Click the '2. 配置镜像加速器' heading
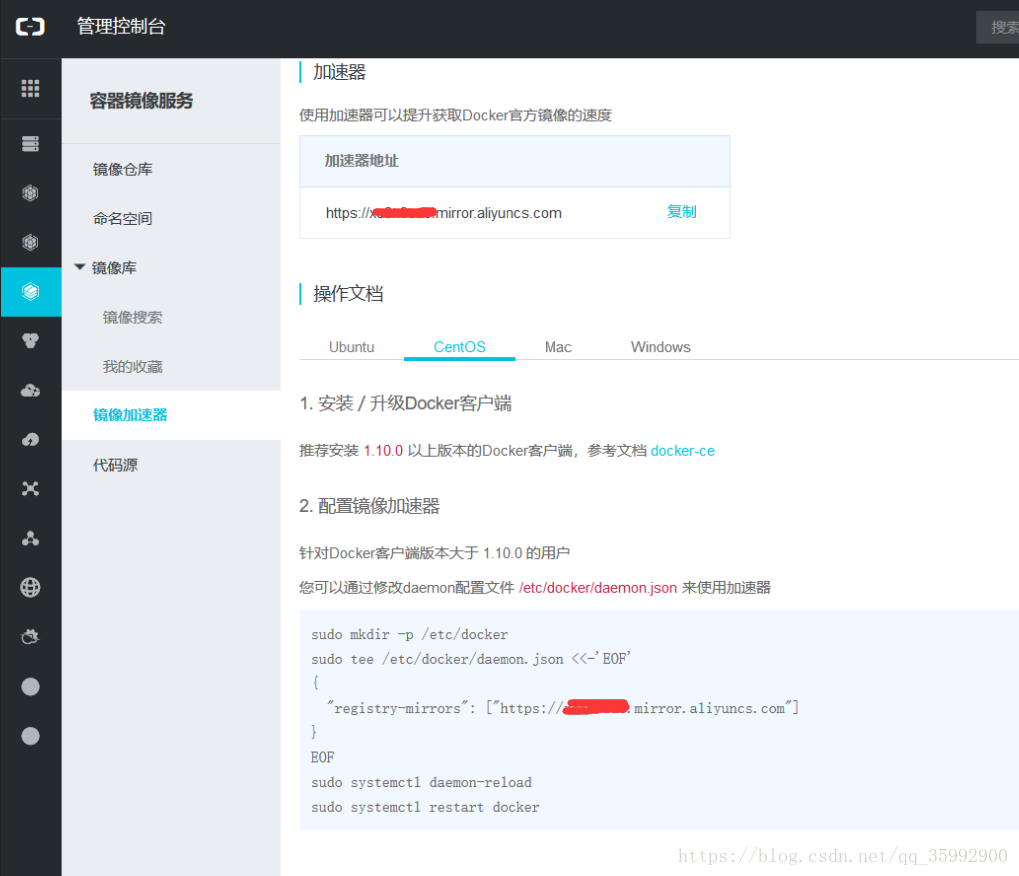This screenshot has width=1019, height=876. click(369, 506)
